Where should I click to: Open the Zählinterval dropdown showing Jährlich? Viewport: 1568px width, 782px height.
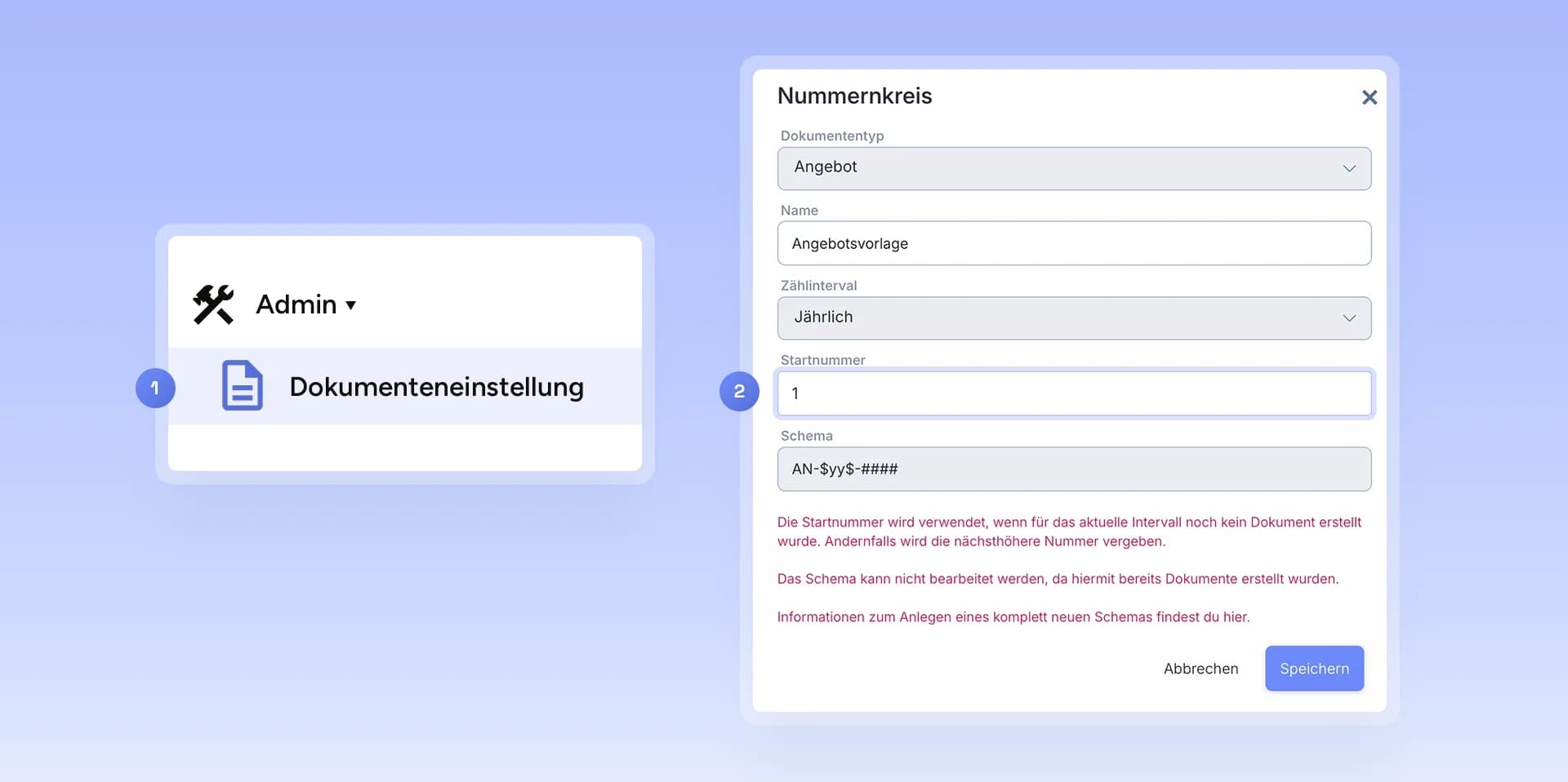tap(1074, 318)
